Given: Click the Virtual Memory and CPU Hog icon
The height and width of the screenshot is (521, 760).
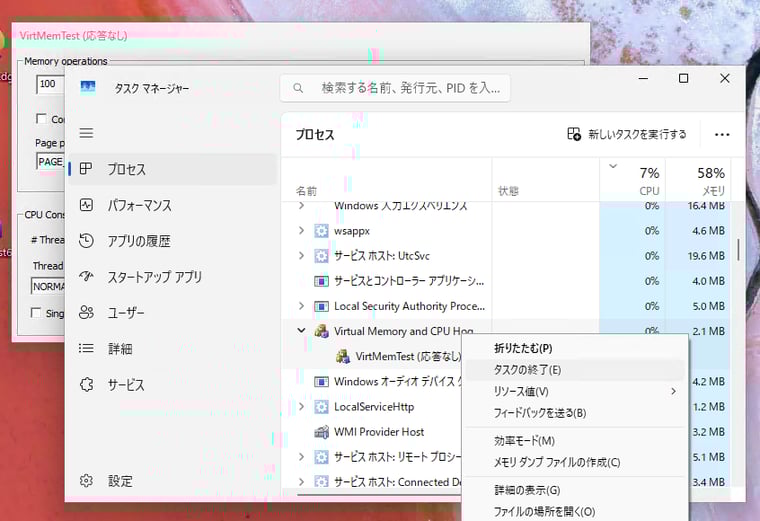Looking at the screenshot, I should tap(321, 332).
